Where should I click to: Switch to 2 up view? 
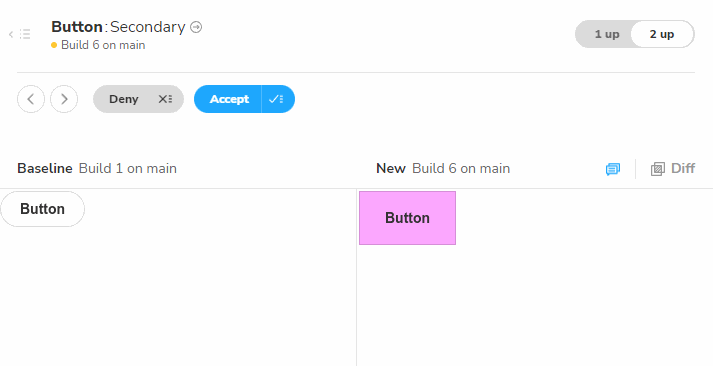click(662, 34)
